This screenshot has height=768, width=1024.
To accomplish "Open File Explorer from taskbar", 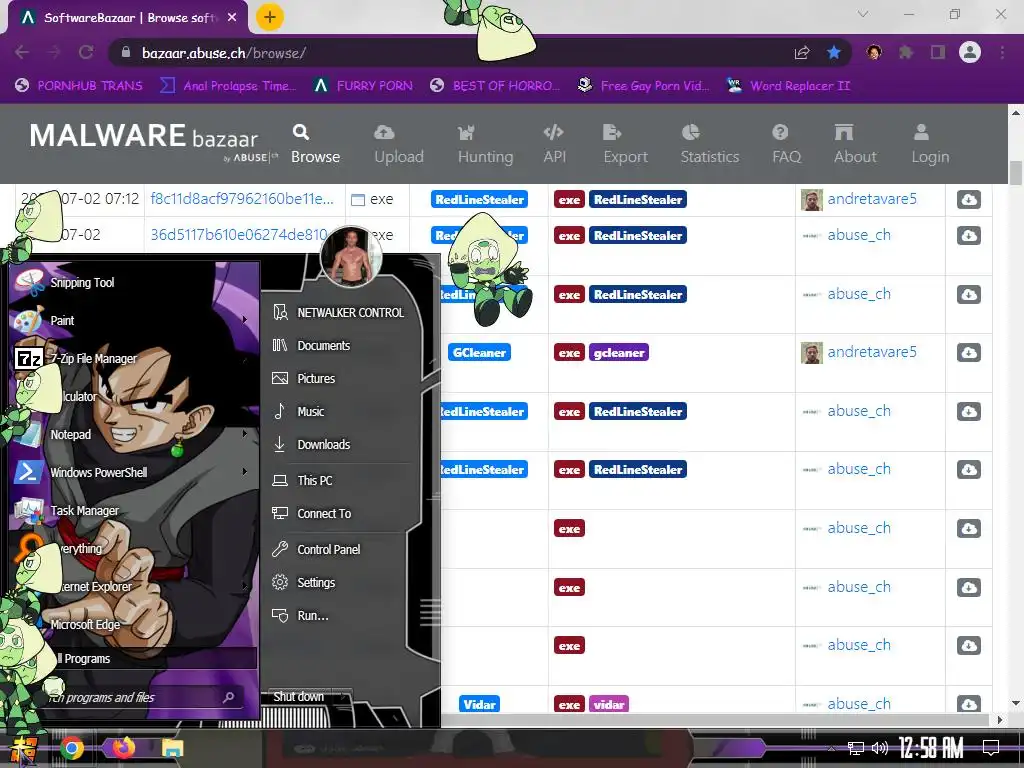I will point(173,748).
